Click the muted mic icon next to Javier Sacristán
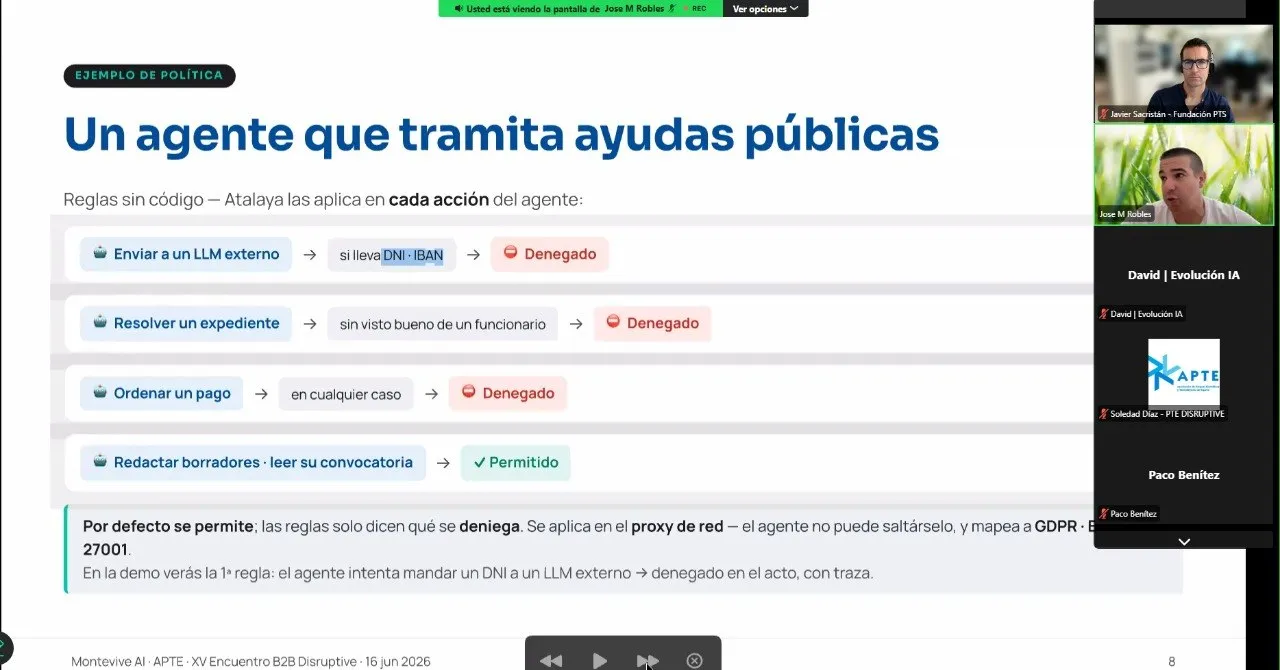1280x670 pixels. pyautogui.click(x=1104, y=114)
